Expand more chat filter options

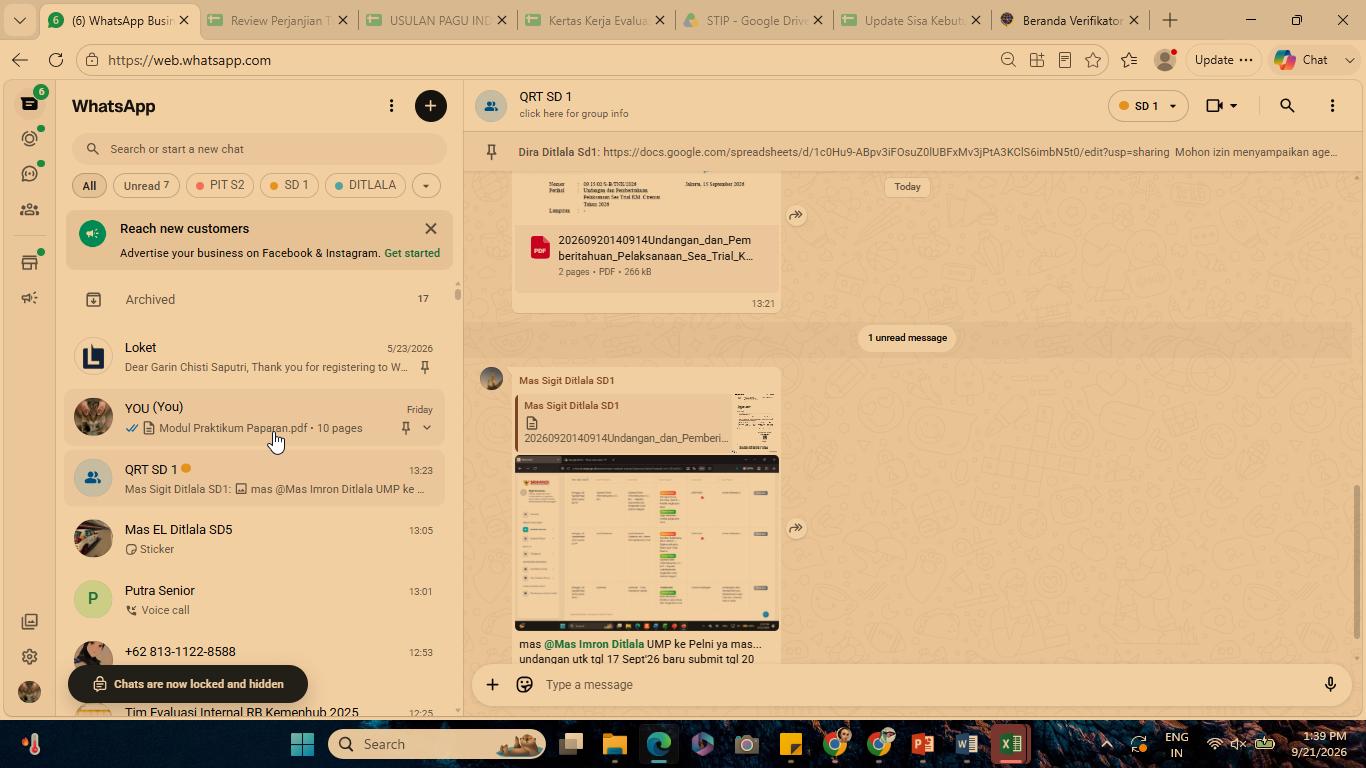coord(426,186)
